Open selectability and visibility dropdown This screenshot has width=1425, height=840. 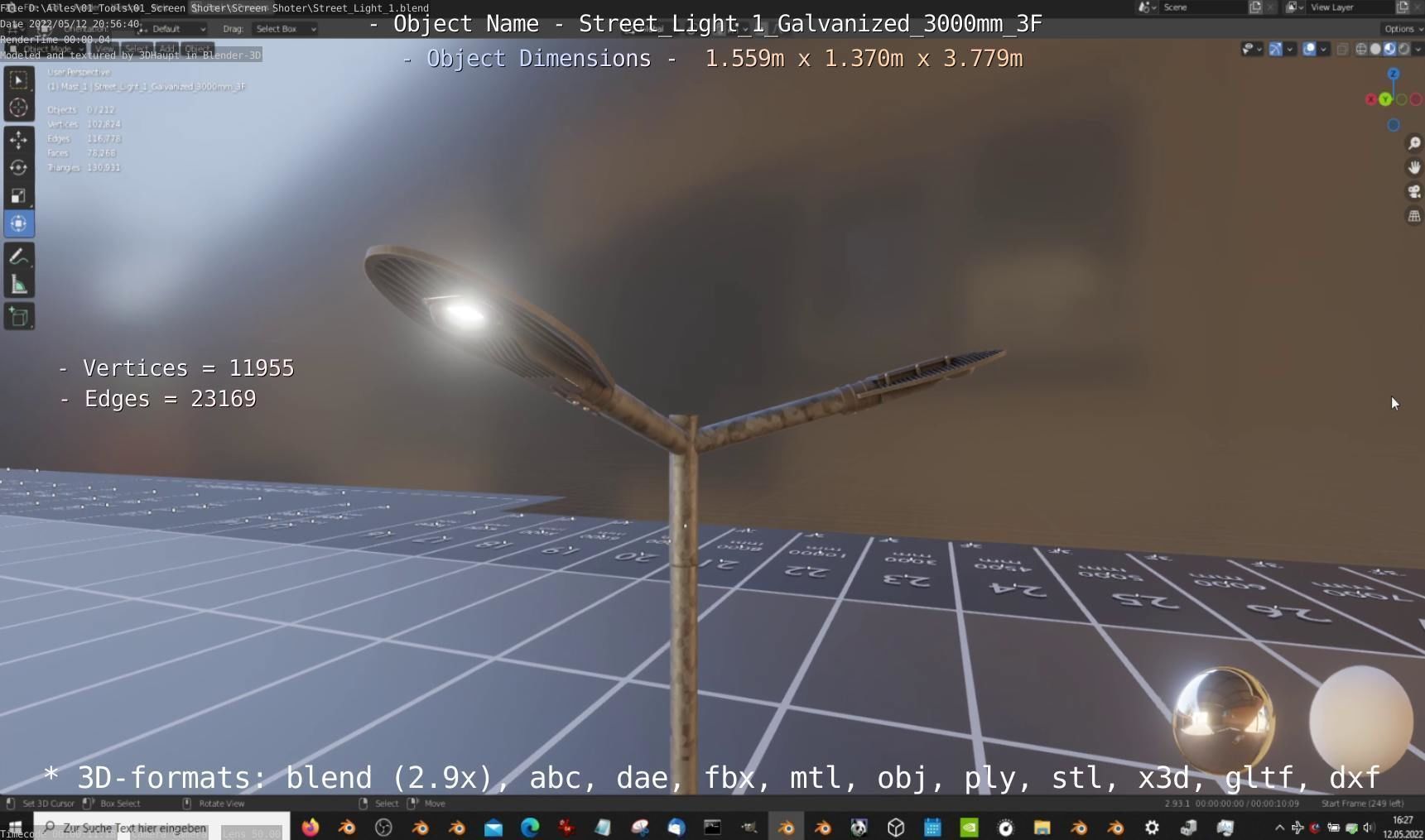click(x=1252, y=50)
